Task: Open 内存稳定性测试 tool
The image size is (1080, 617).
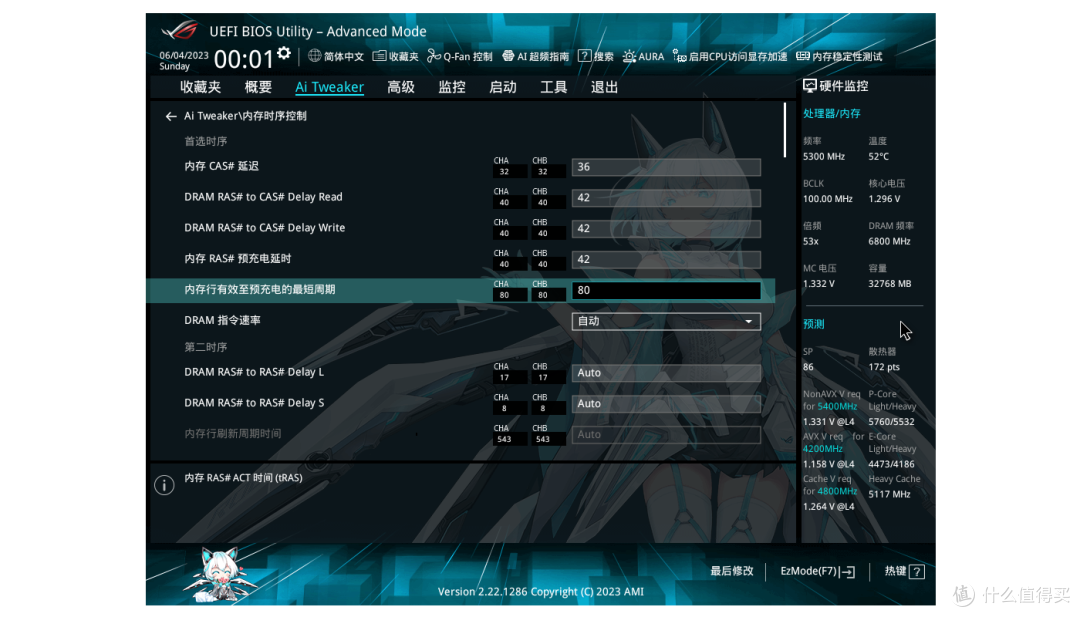Action: pos(803,57)
